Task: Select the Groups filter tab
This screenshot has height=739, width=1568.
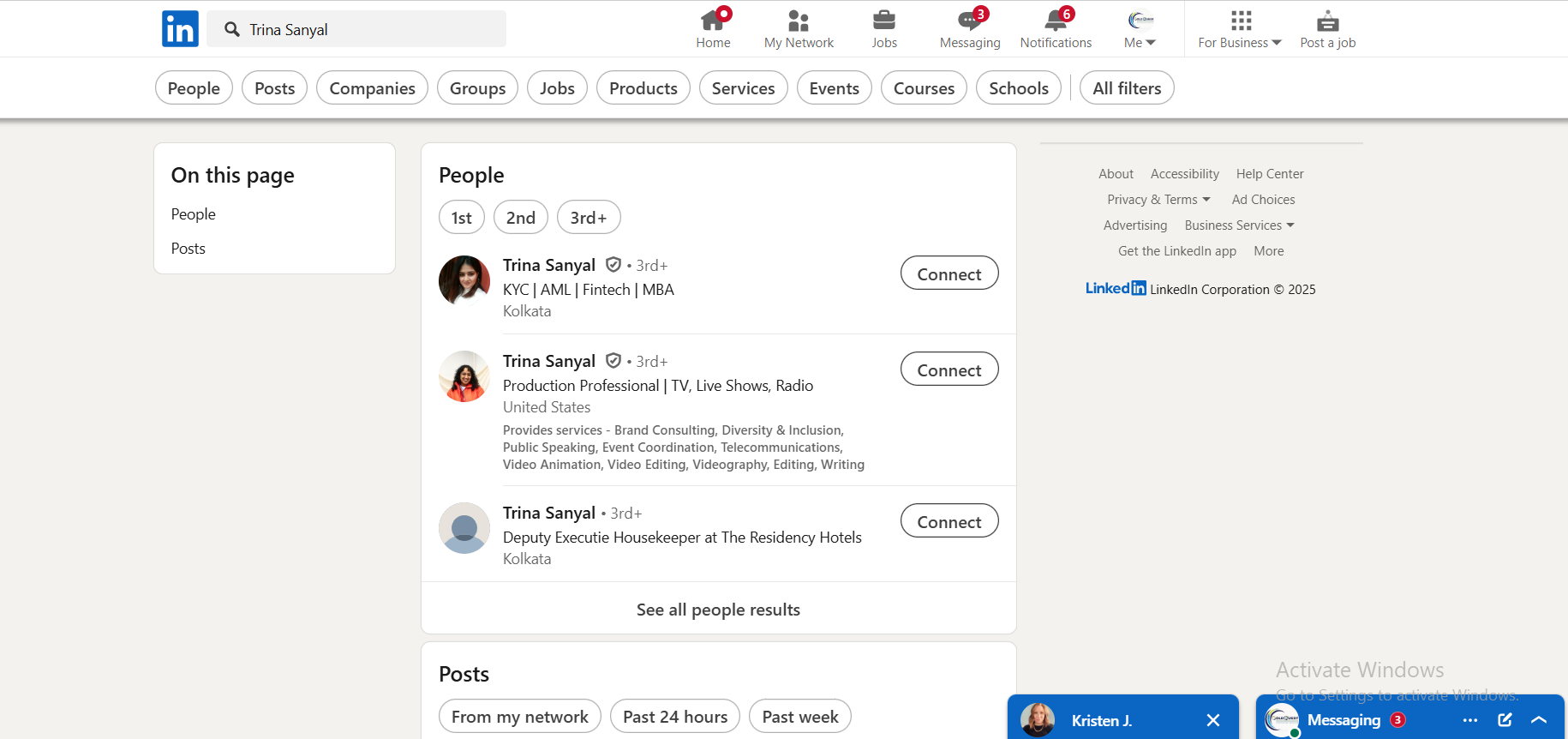Action: click(x=477, y=88)
